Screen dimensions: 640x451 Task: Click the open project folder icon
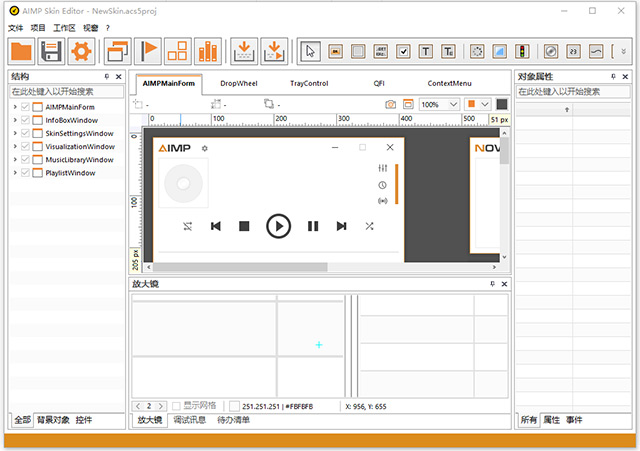pyautogui.click(x=21, y=51)
